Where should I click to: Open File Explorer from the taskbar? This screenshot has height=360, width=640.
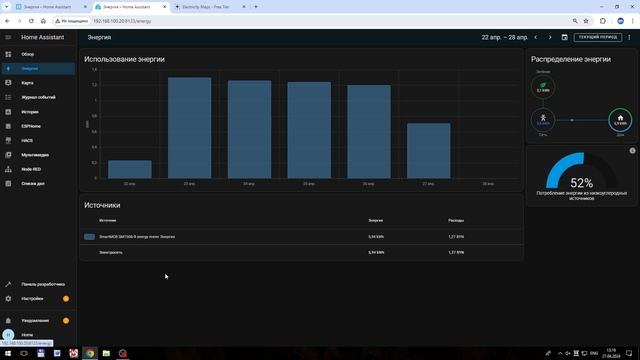click(106, 353)
